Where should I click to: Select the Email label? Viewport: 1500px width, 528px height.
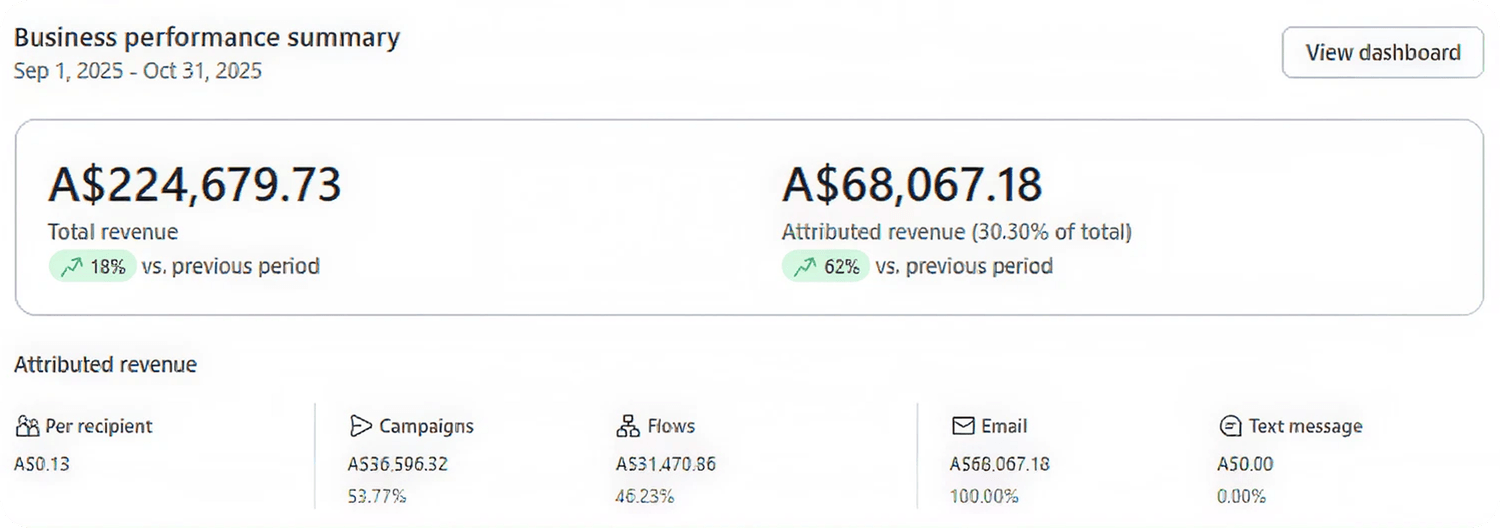1004,426
